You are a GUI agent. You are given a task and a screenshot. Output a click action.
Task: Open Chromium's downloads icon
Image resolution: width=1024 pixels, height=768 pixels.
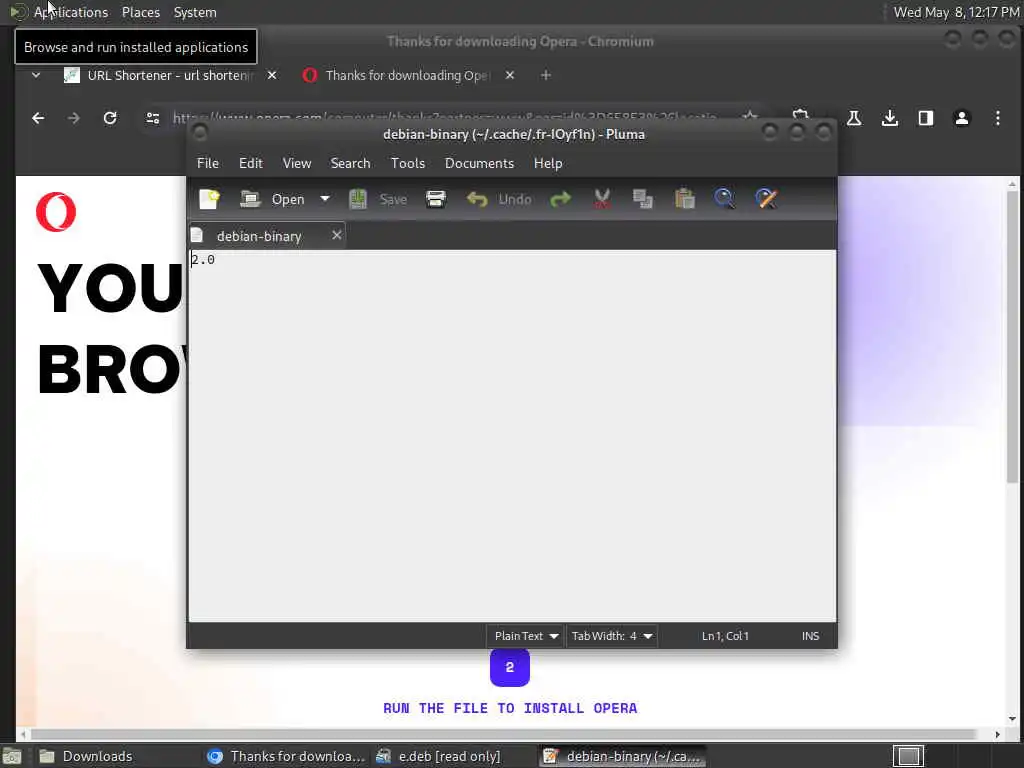pos(889,118)
